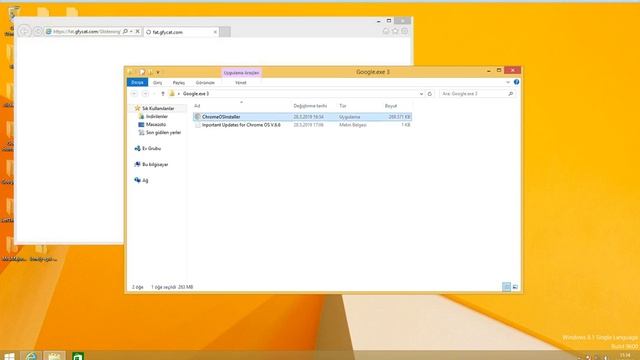Open İndirilenler in the navigation pane
This screenshot has width=640, height=360.
pyautogui.click(x=157, y=117)
